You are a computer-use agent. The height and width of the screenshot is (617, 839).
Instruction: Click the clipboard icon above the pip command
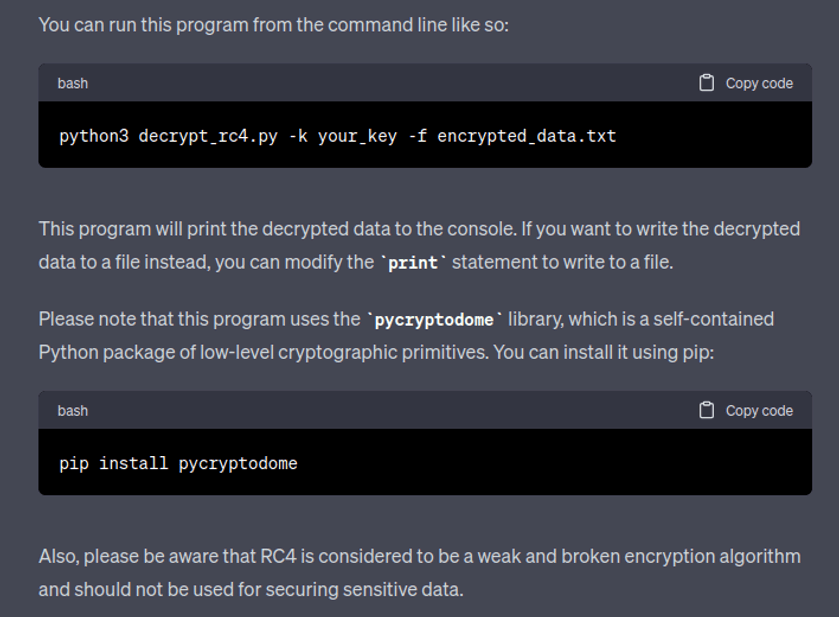706,410
